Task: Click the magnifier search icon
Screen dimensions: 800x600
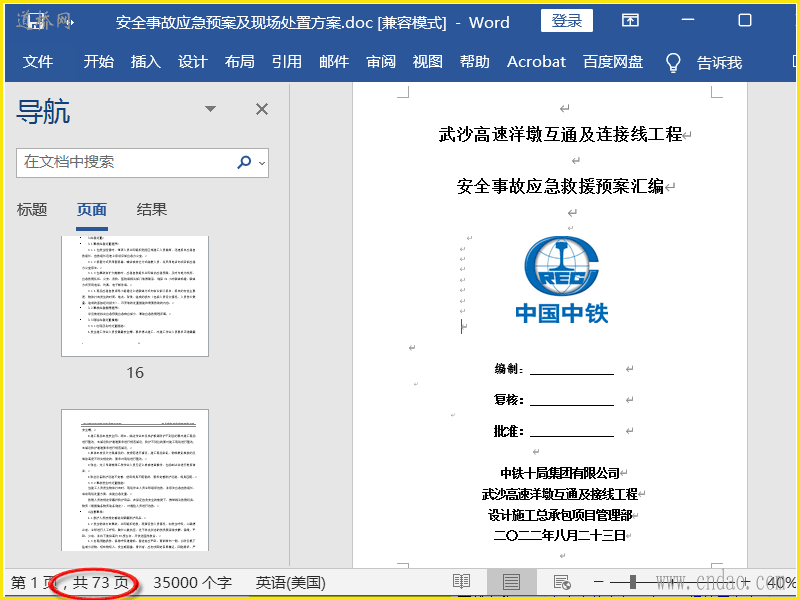Action: 244,162
